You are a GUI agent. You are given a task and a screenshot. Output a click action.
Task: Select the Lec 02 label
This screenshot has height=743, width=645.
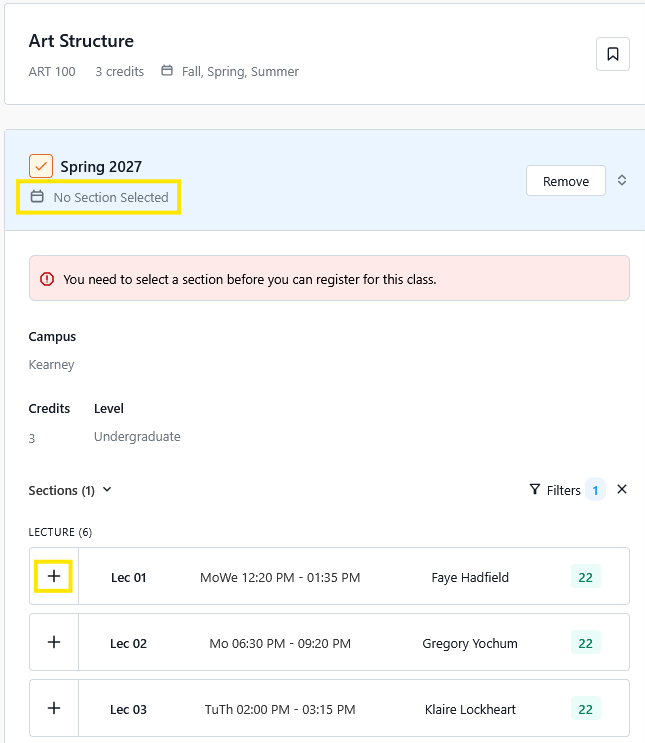click(x=128, y=643)
